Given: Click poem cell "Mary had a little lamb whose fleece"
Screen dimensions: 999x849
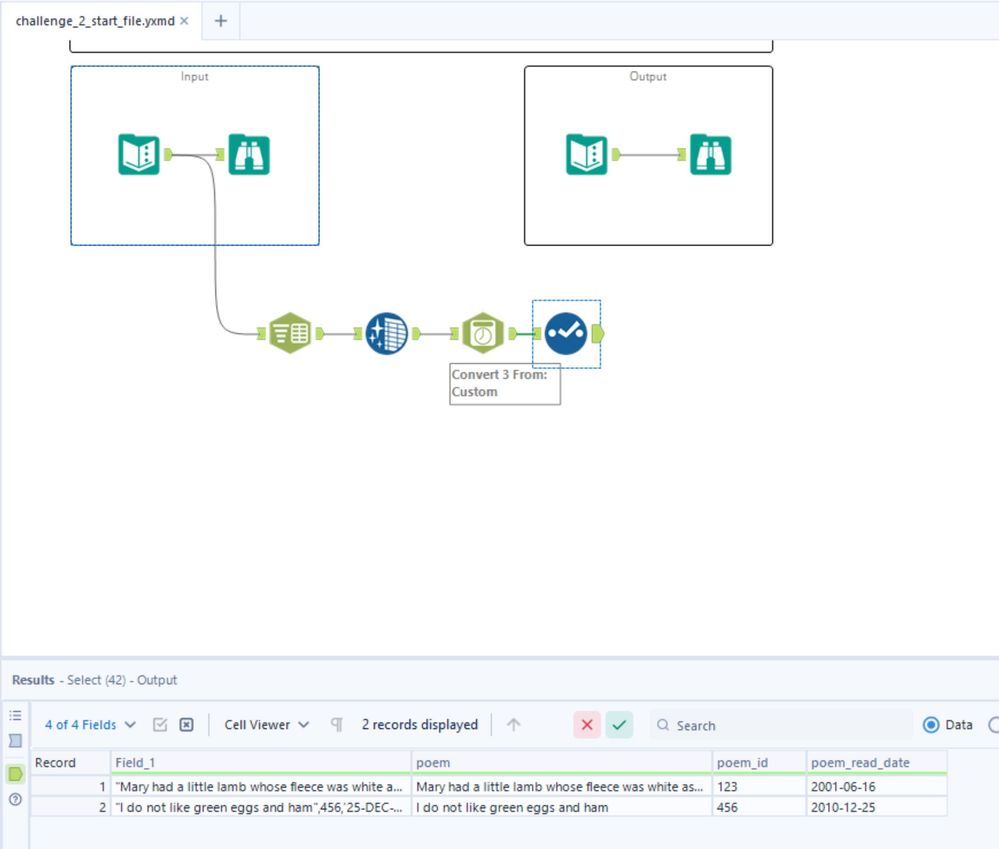Looking at the screenshot, I should click(561, 787).
